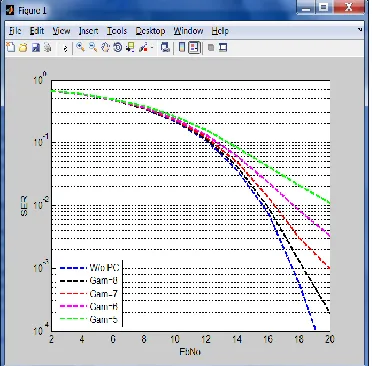Insert a colorbar using the toolbar icon
The height and width of the screenshot is (366, 372).
(182, 47)
